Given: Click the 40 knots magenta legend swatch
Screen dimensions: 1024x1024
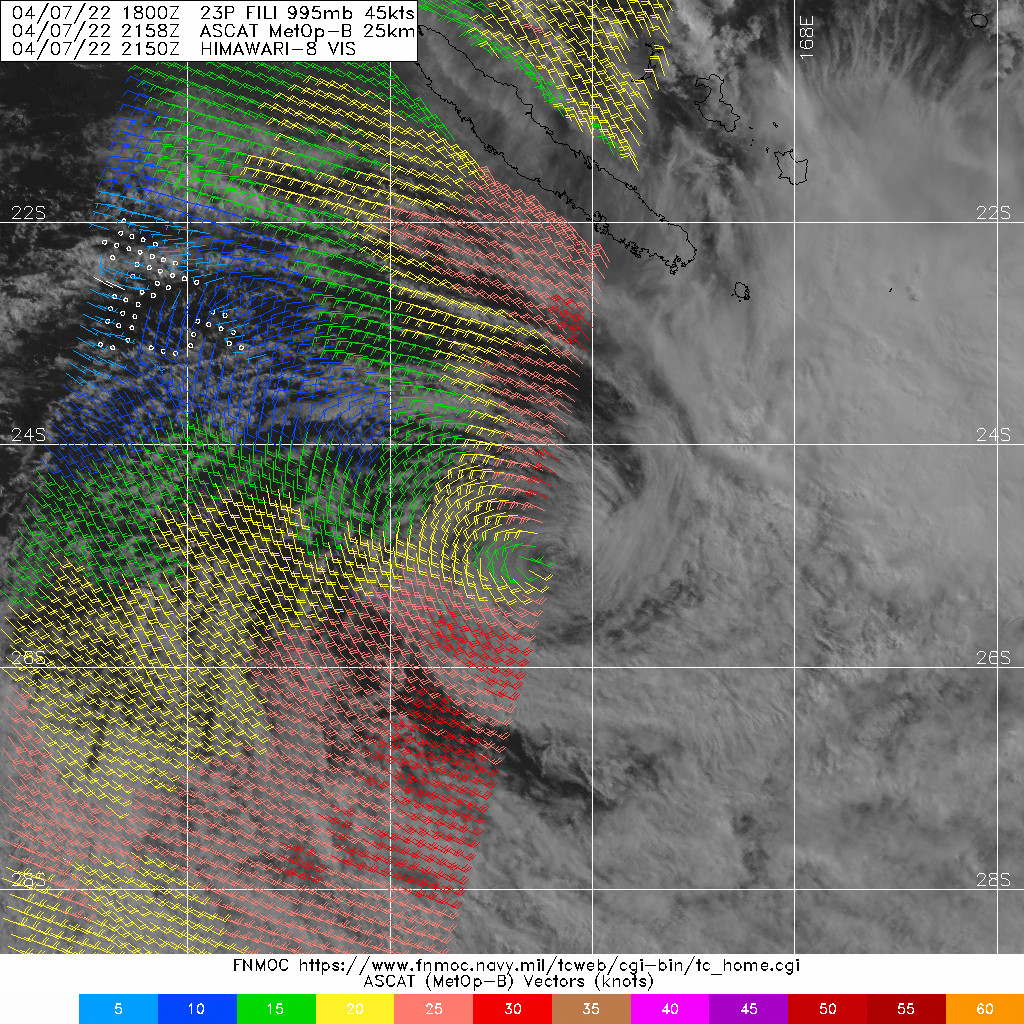Looking at the screenshot, I should 670,1009.
